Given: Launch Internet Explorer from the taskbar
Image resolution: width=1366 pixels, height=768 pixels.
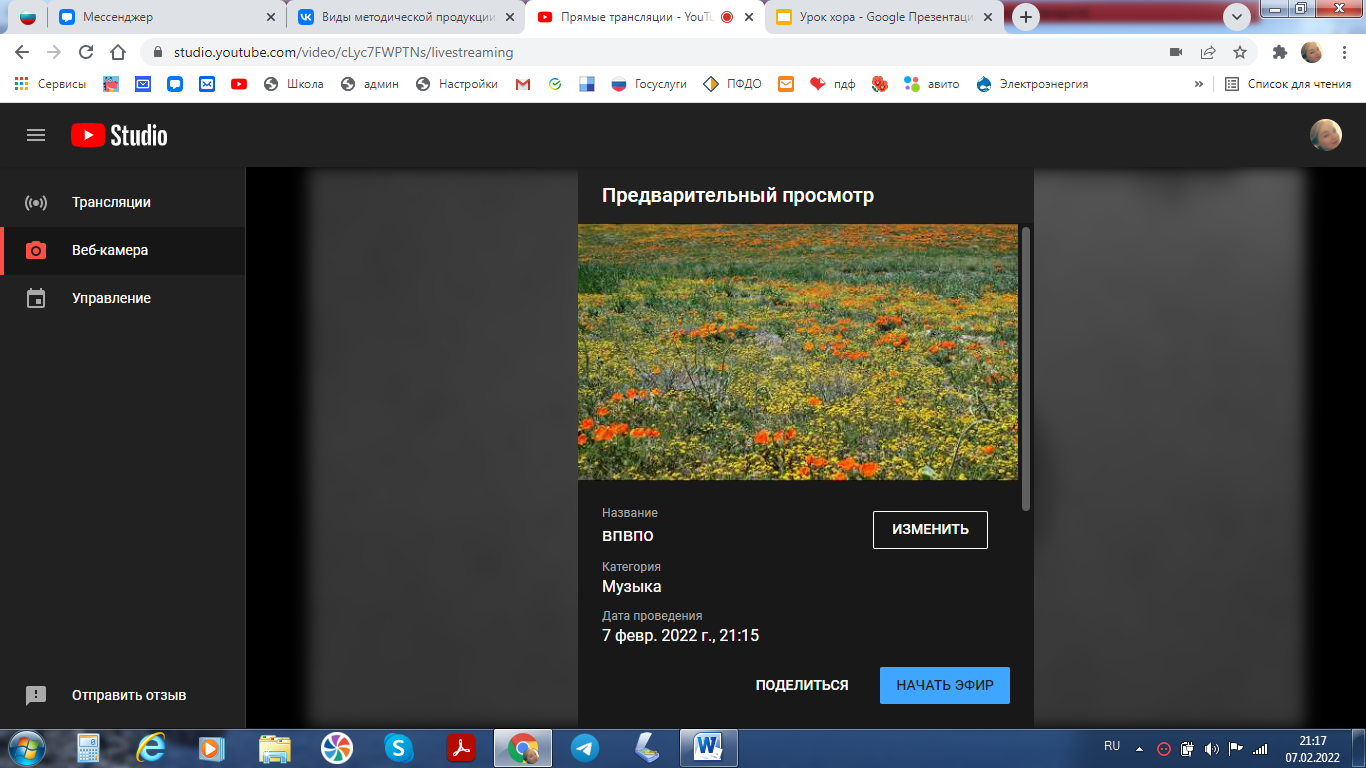Looking at the screenshot, I should (151, 748).
